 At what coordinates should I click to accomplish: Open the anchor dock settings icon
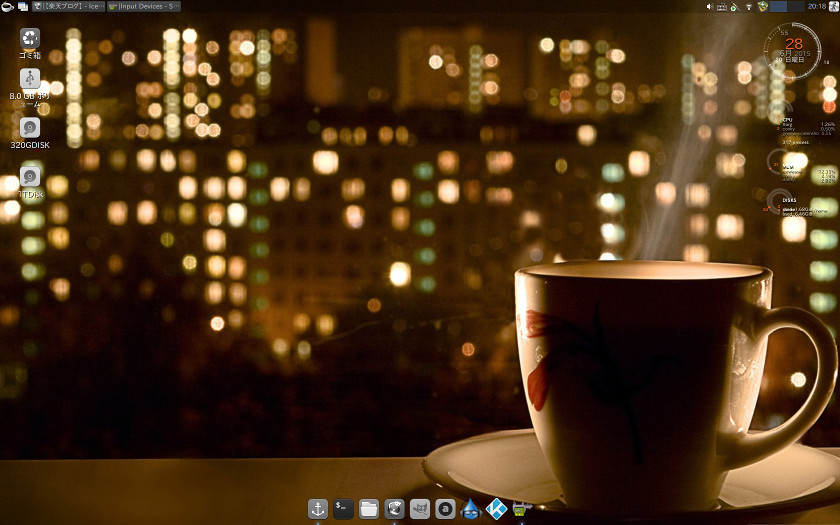point(318,509)
